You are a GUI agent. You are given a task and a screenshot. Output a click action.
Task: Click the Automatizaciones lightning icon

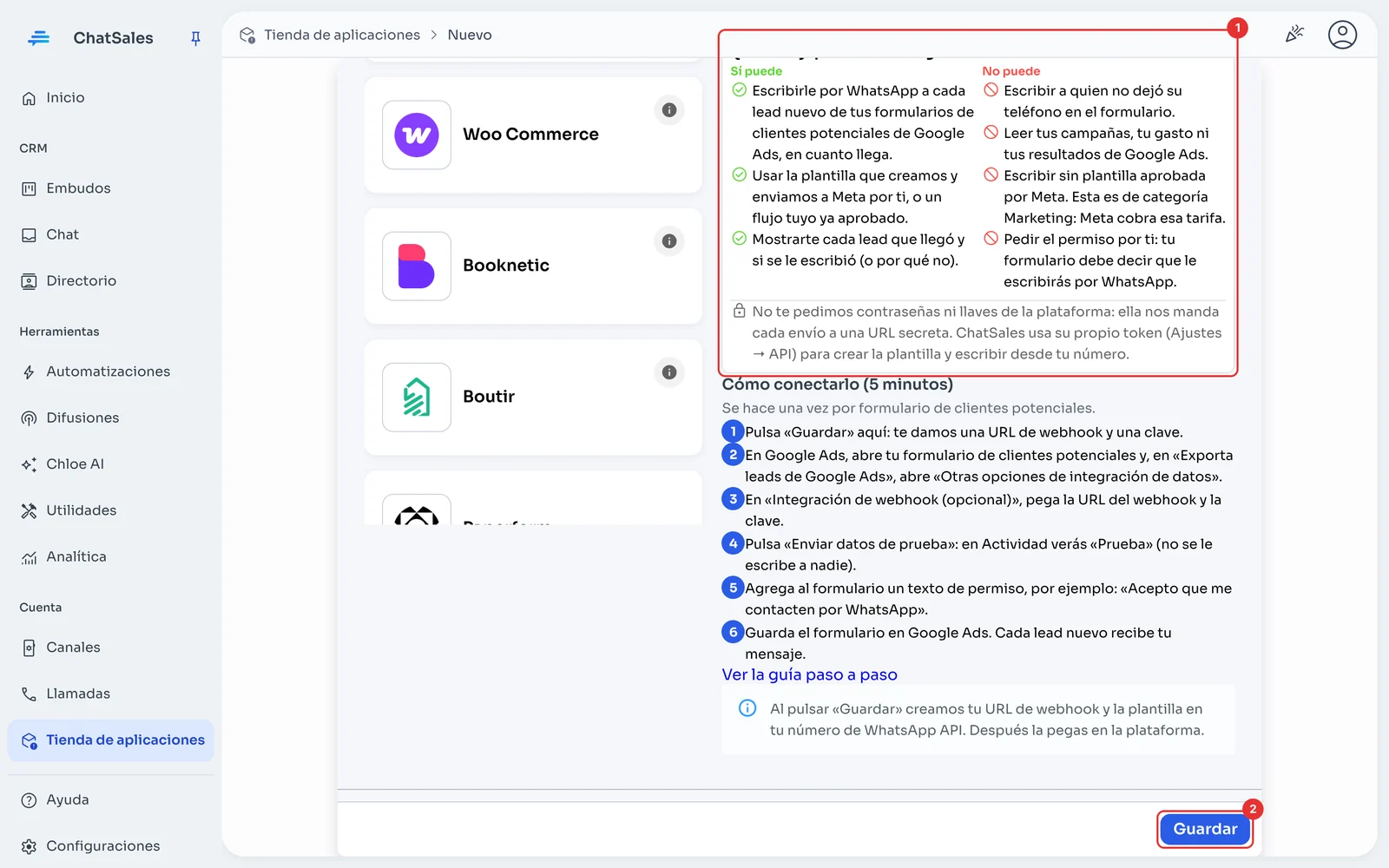[29, 372]
